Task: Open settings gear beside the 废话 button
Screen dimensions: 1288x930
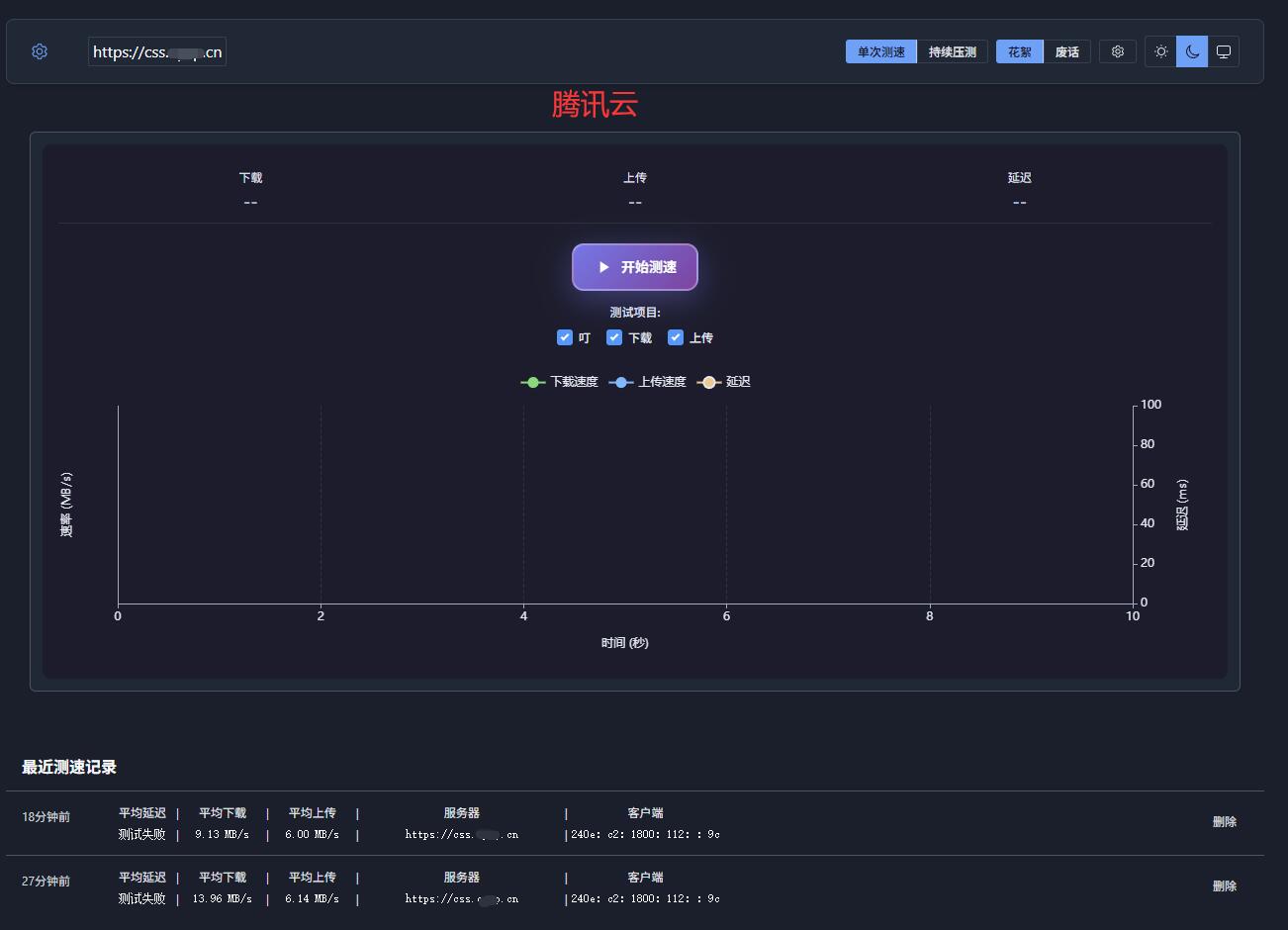Action: click(x=1118, y=51)
